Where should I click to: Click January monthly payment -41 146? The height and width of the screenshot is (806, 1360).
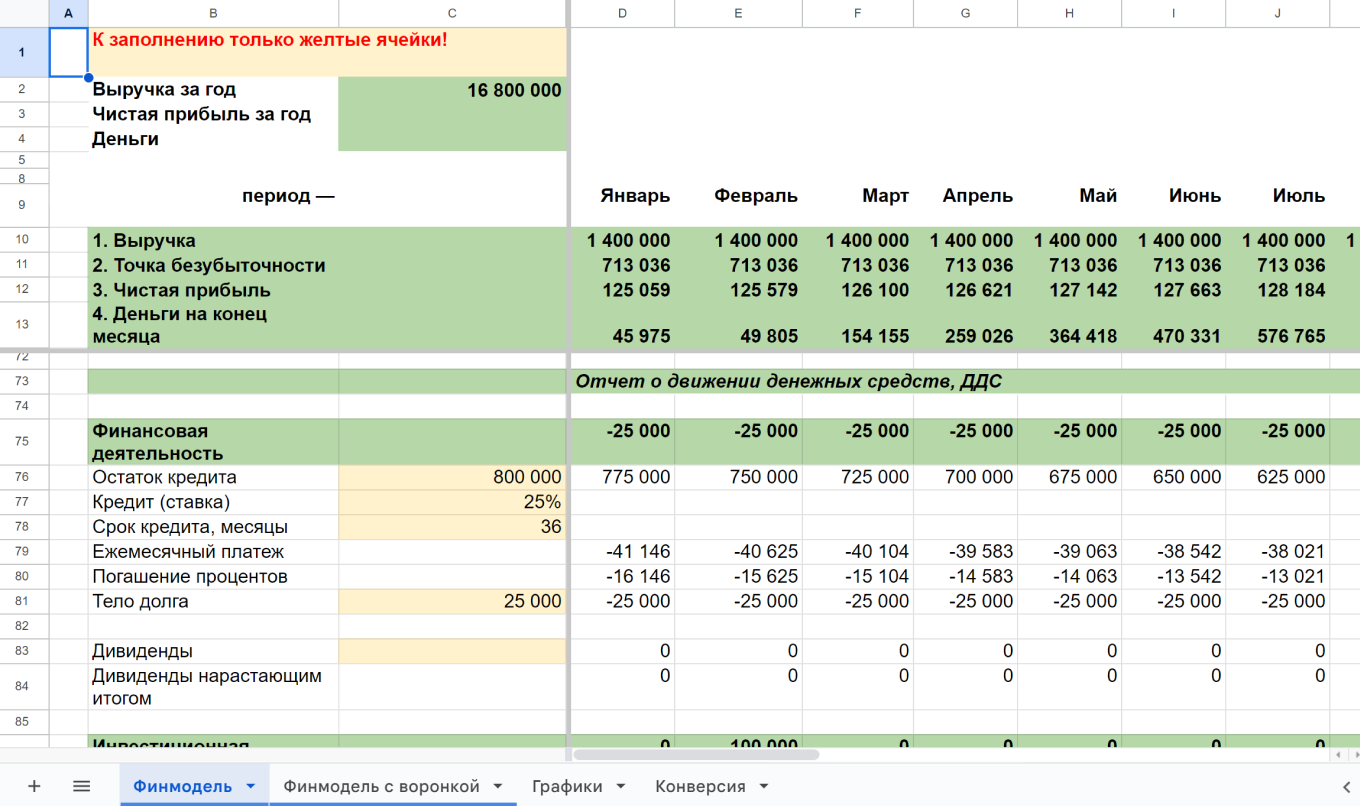[638, 551]
